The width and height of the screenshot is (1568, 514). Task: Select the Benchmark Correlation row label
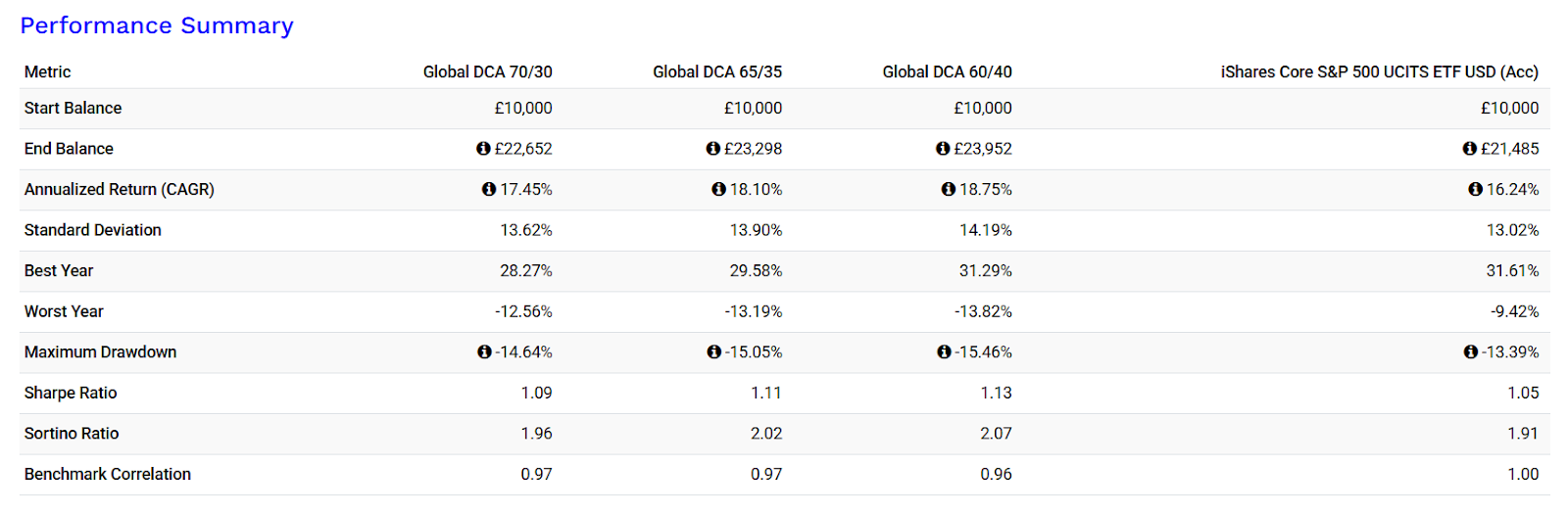(108, 474)
